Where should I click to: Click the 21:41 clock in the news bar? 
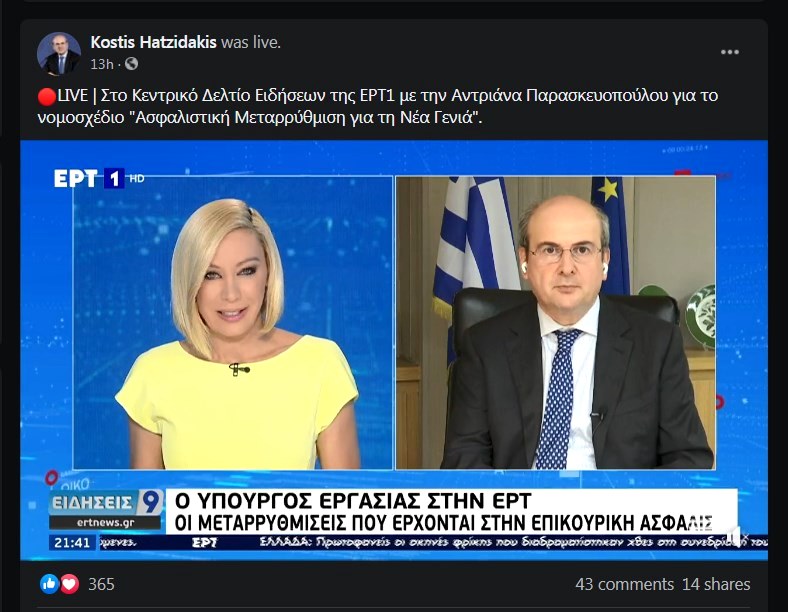[72, 543]
